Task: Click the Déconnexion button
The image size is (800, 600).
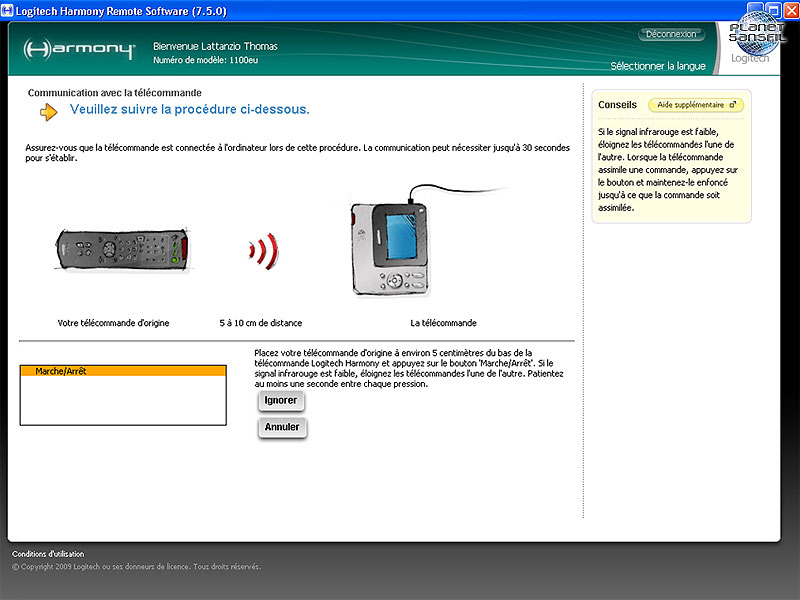Action: [x=671, y=34]
